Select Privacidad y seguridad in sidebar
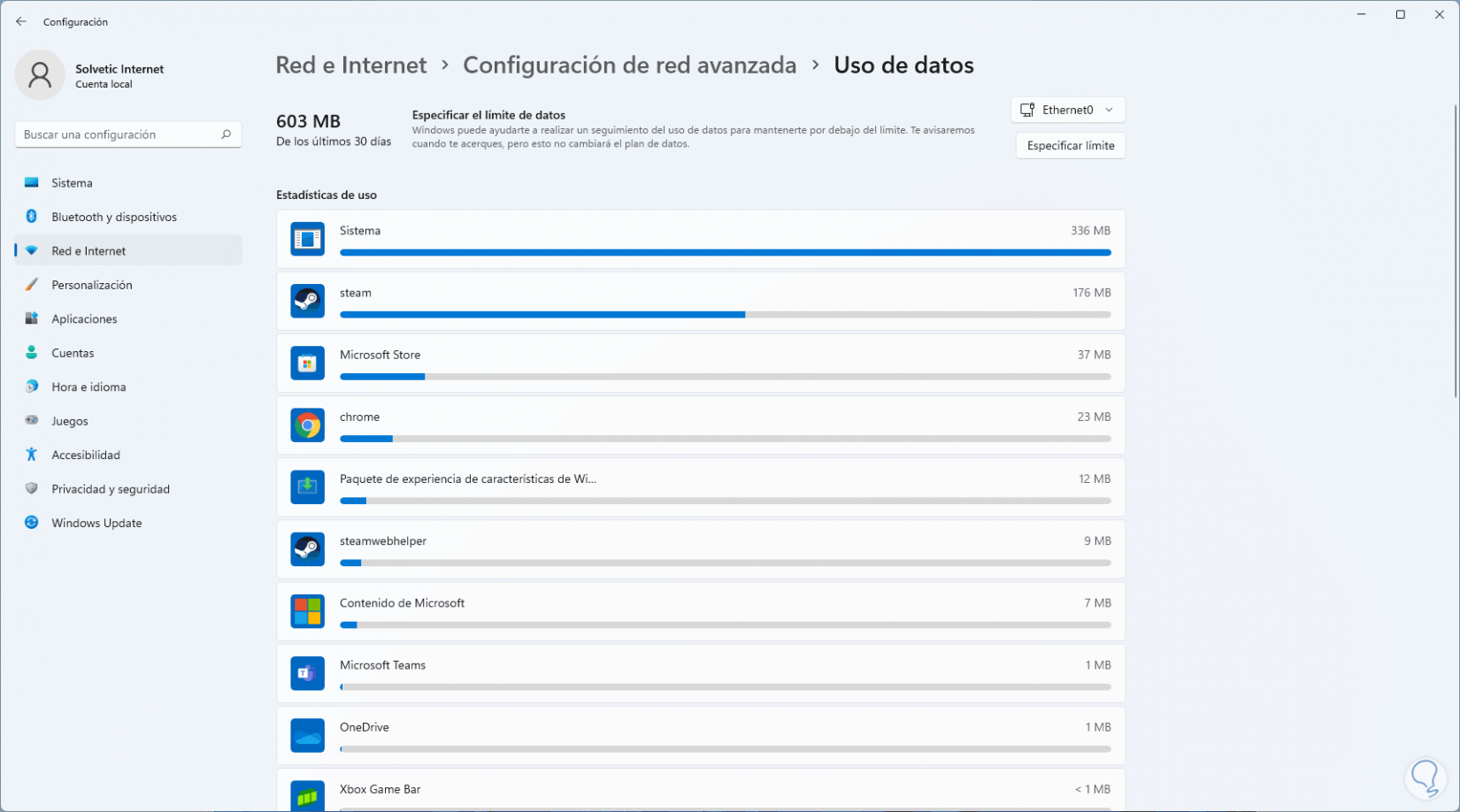The image size is (1460, 812). tap(110, 489)
